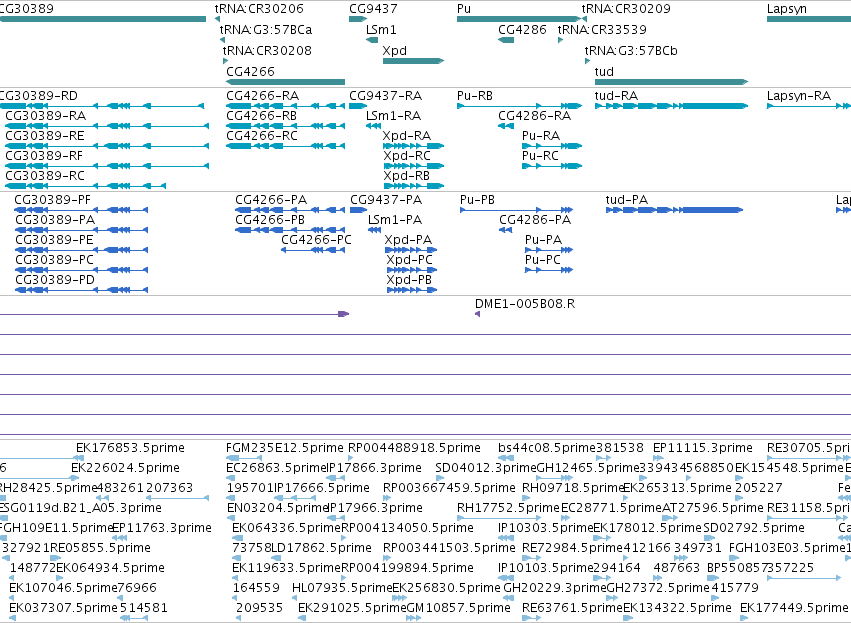Select protein Pu-PA

pyautogui.click(x=543, y=240)
